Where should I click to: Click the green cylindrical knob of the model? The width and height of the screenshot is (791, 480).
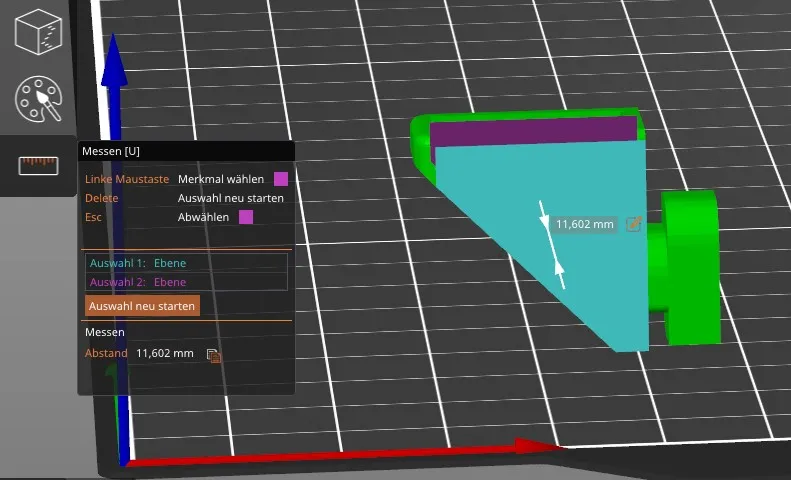(x=691, y=267)
